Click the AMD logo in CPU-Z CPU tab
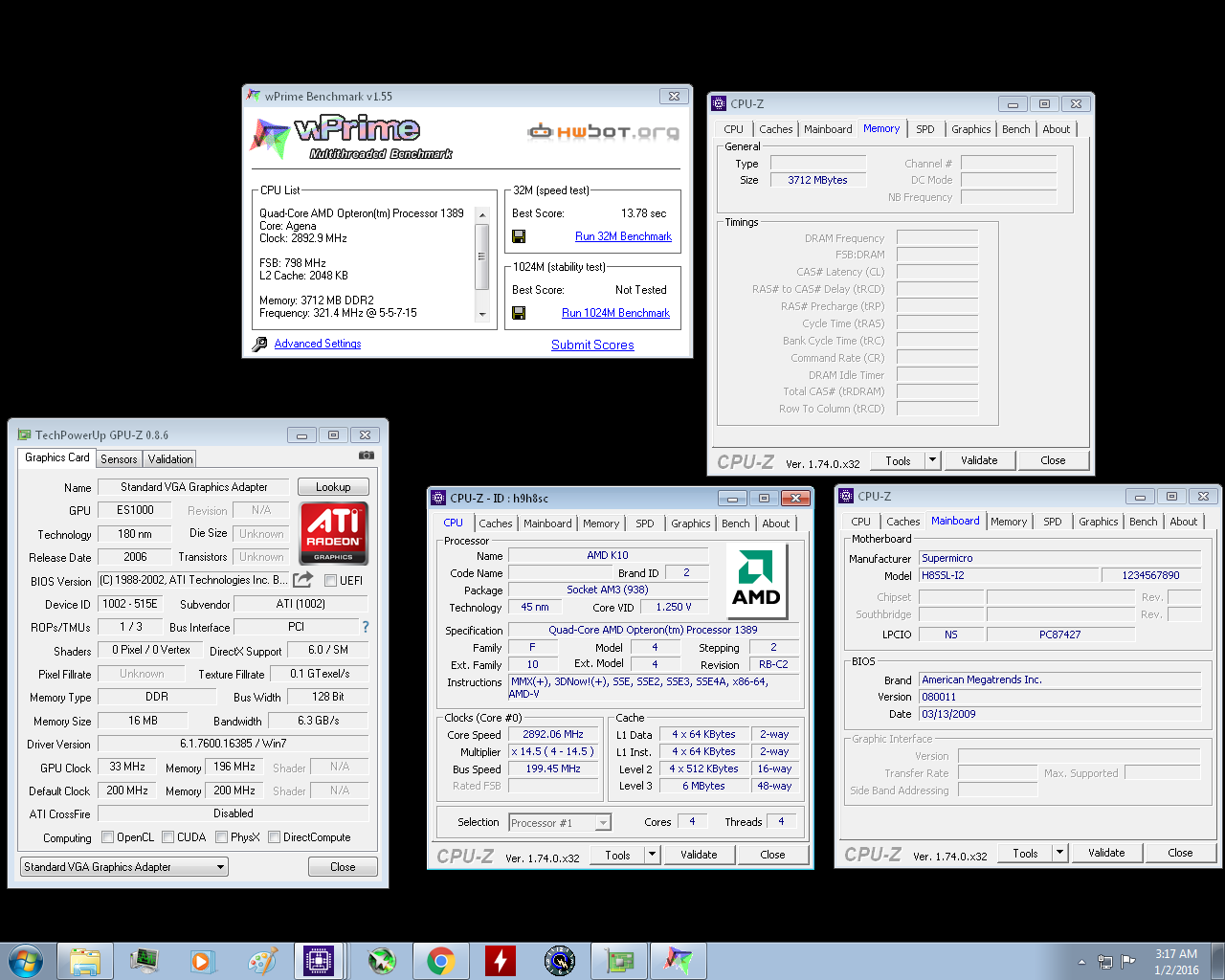The height and width of the screenshot is (980, 1225). pos(756,579)
